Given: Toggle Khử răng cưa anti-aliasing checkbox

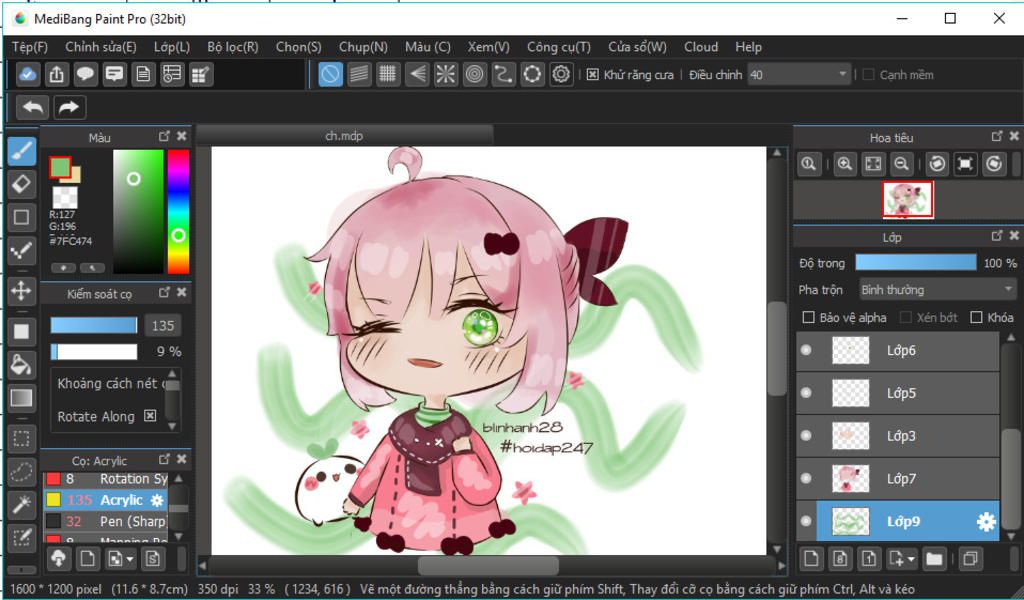Looking at the screenshot, I should point(592,74).
